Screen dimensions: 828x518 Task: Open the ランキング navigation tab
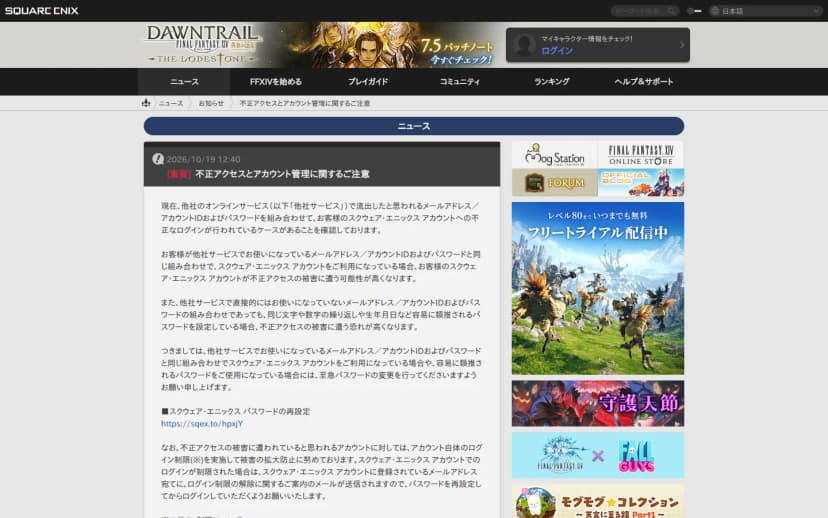coord(551,81)
